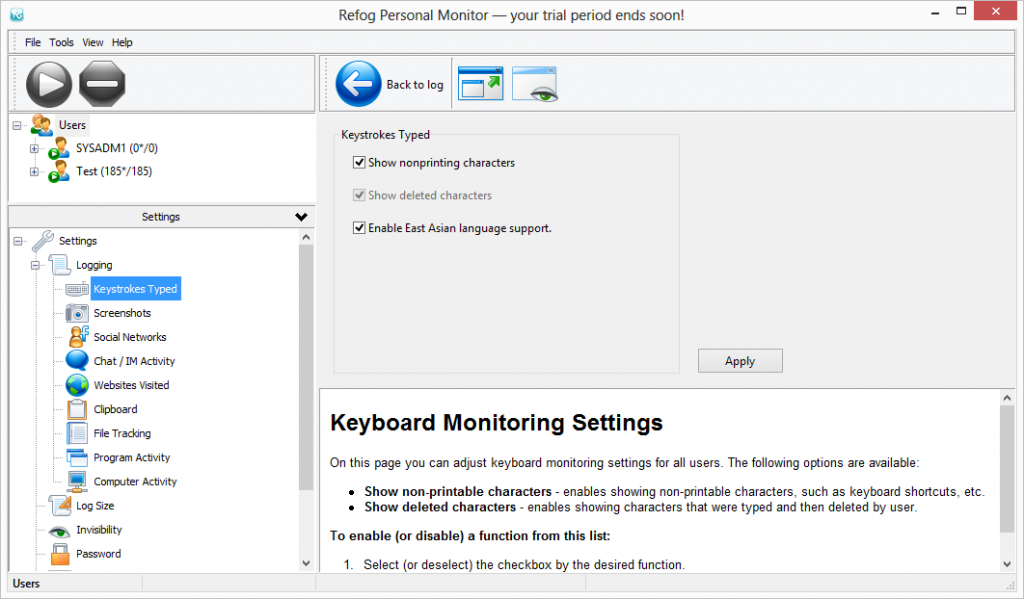Click the Apply button

(x=740, y=361)
